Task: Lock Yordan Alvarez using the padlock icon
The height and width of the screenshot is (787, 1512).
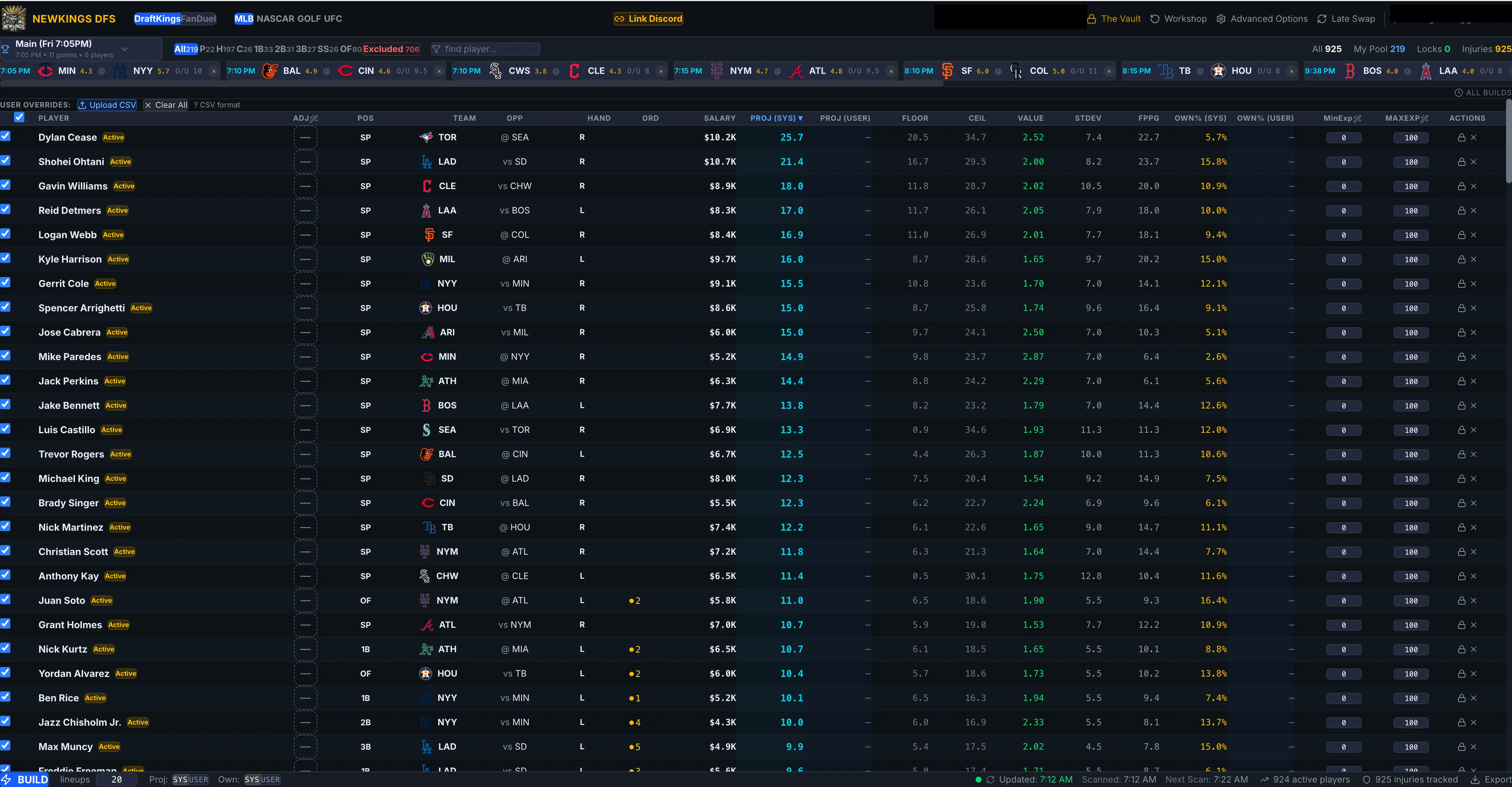Action: pyautogui.click(x=1461, y=674)
